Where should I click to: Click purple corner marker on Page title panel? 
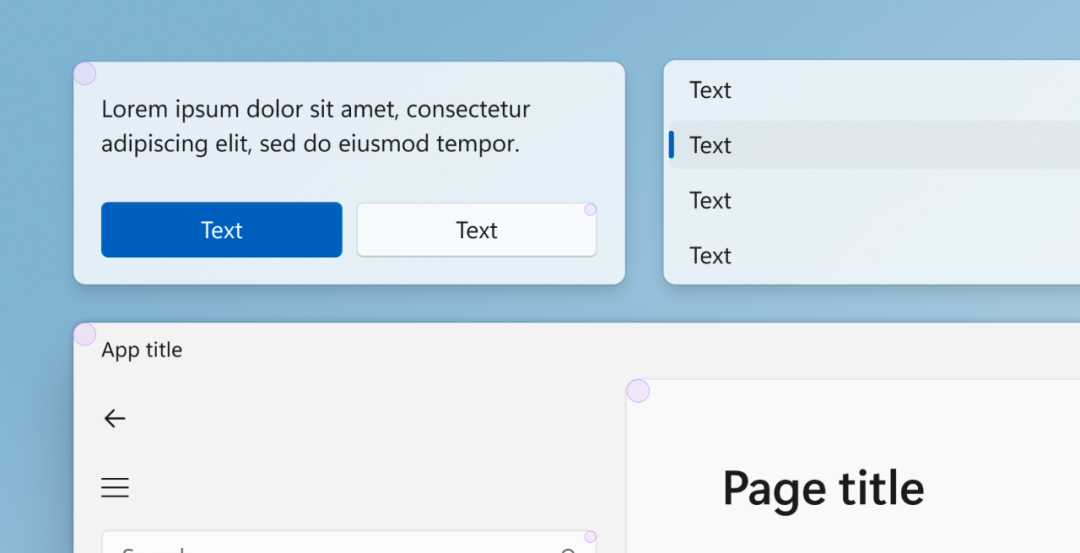pos(638,391)
